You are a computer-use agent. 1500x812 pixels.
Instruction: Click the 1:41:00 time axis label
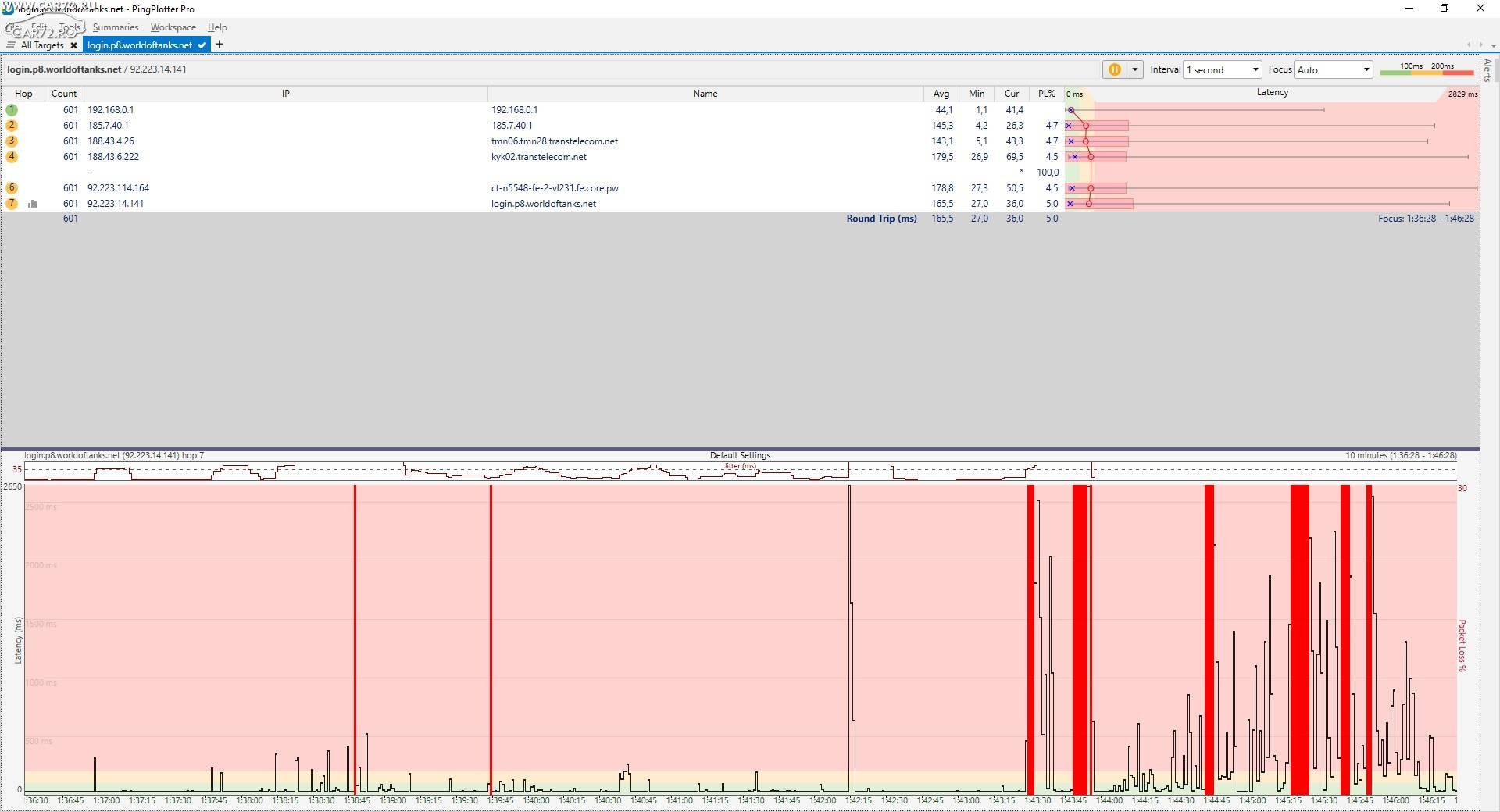[x=680, y=800]
